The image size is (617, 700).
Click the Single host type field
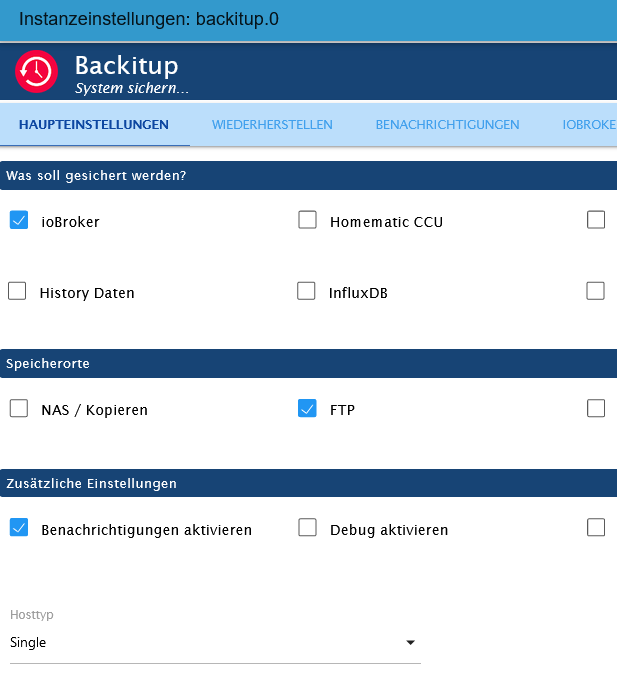pos(200,643)
